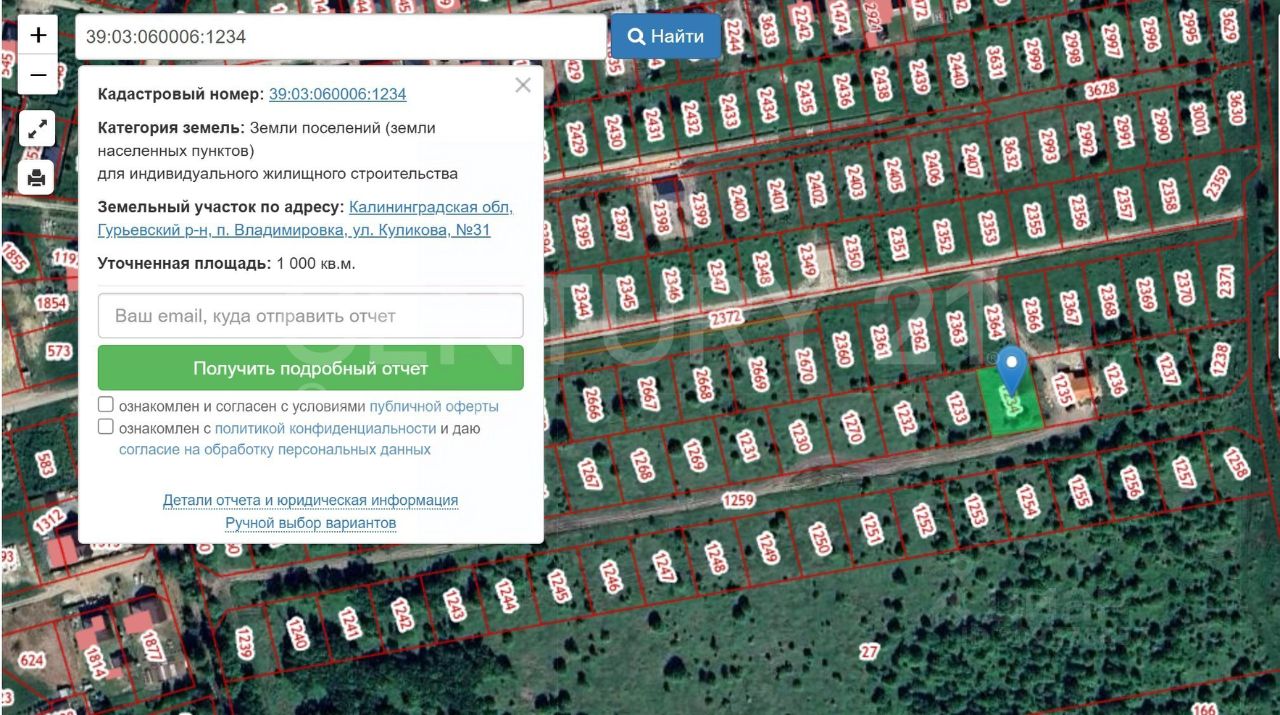The width and height of the screenshot is (1280, 715).
Task: Select parcel 1235 on the map
Action: (1062, 390)
